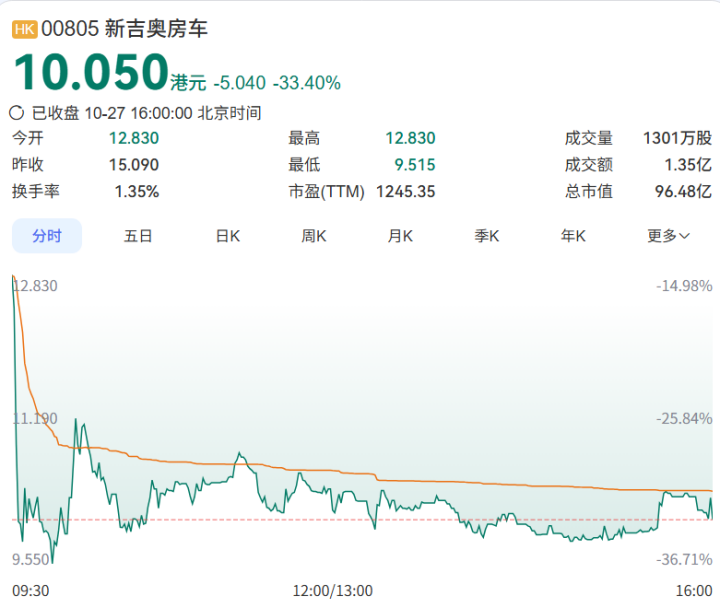Image resolution: width=720 pixels, height=608 pixels.
Task: Click the 昨收 label
Action: (x=28, y=165)
